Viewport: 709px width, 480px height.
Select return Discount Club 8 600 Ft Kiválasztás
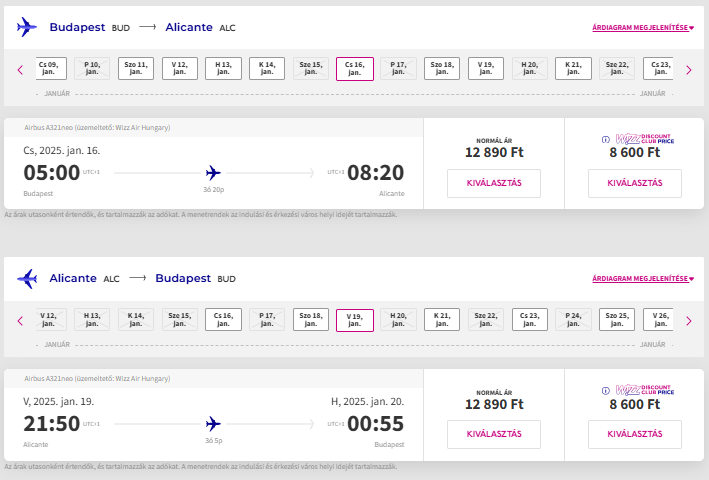634,434
